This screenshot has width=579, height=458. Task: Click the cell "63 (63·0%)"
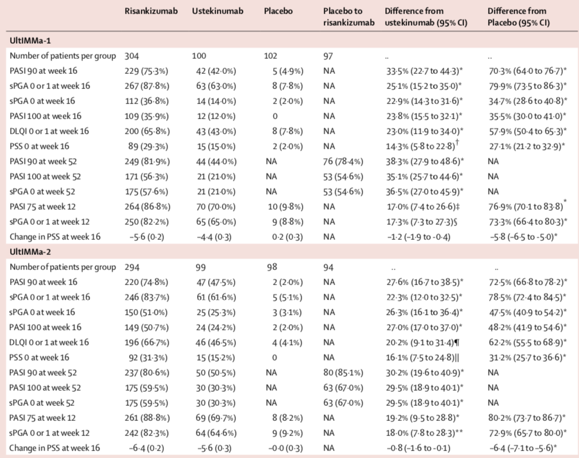(x=216, y=86)
